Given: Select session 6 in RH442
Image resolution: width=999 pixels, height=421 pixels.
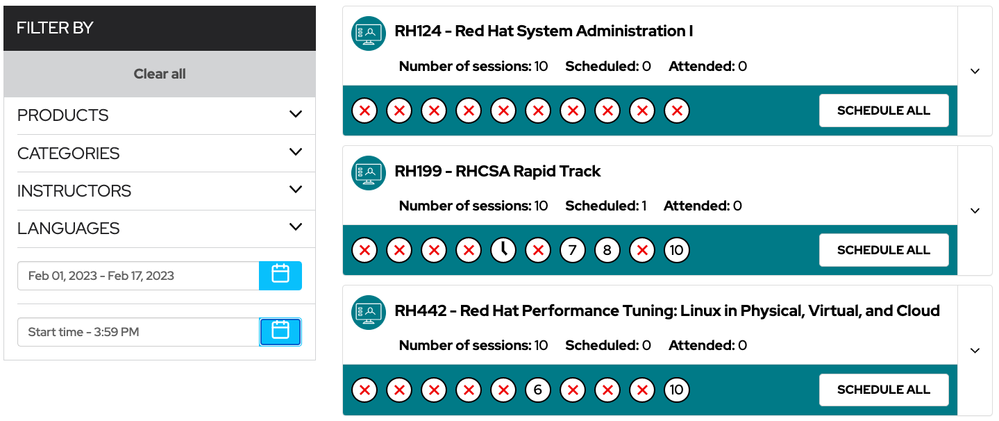Looking at the screenshot, I should pos(538,390).
